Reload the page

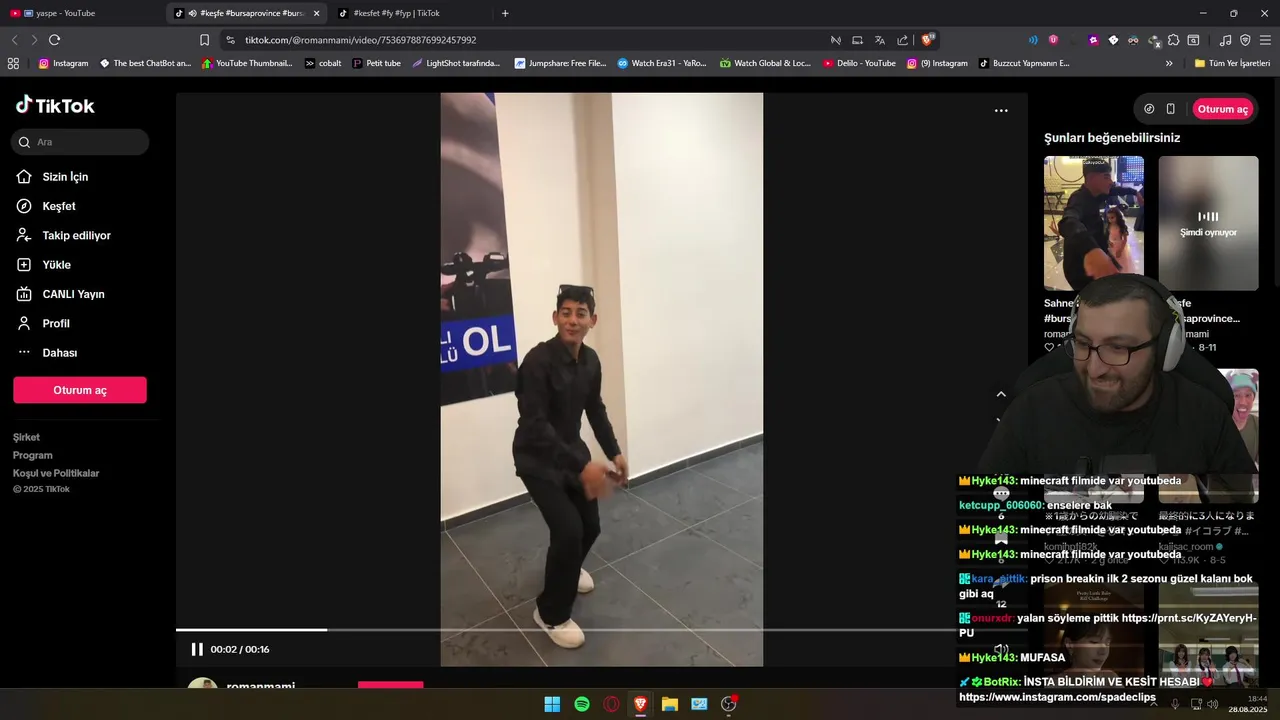[x=54, y=40]
